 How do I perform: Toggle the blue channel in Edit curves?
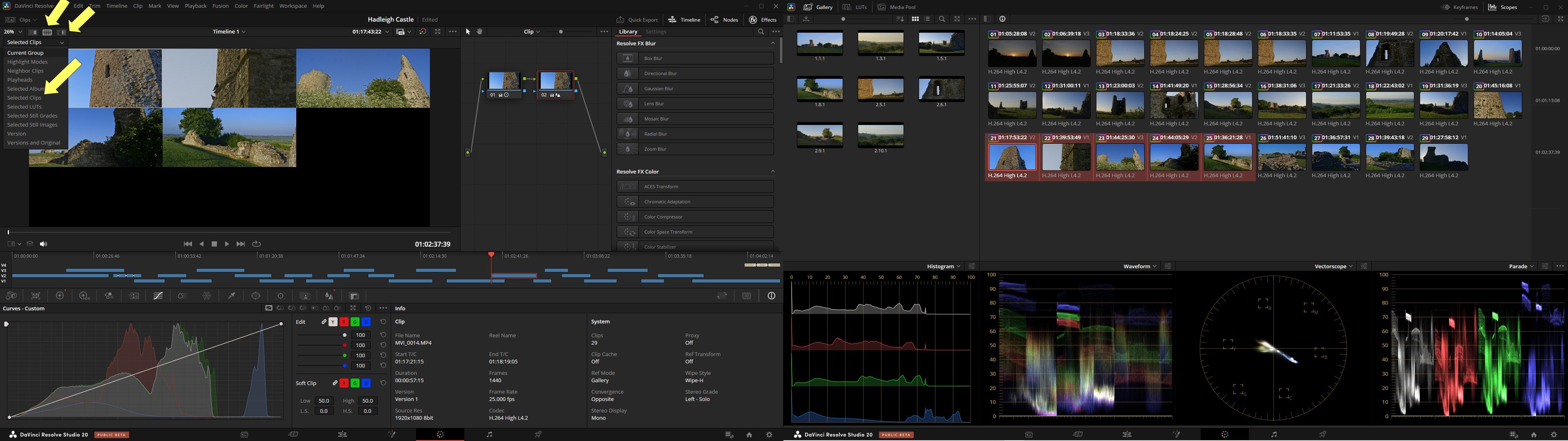click(x=366, y=322)
